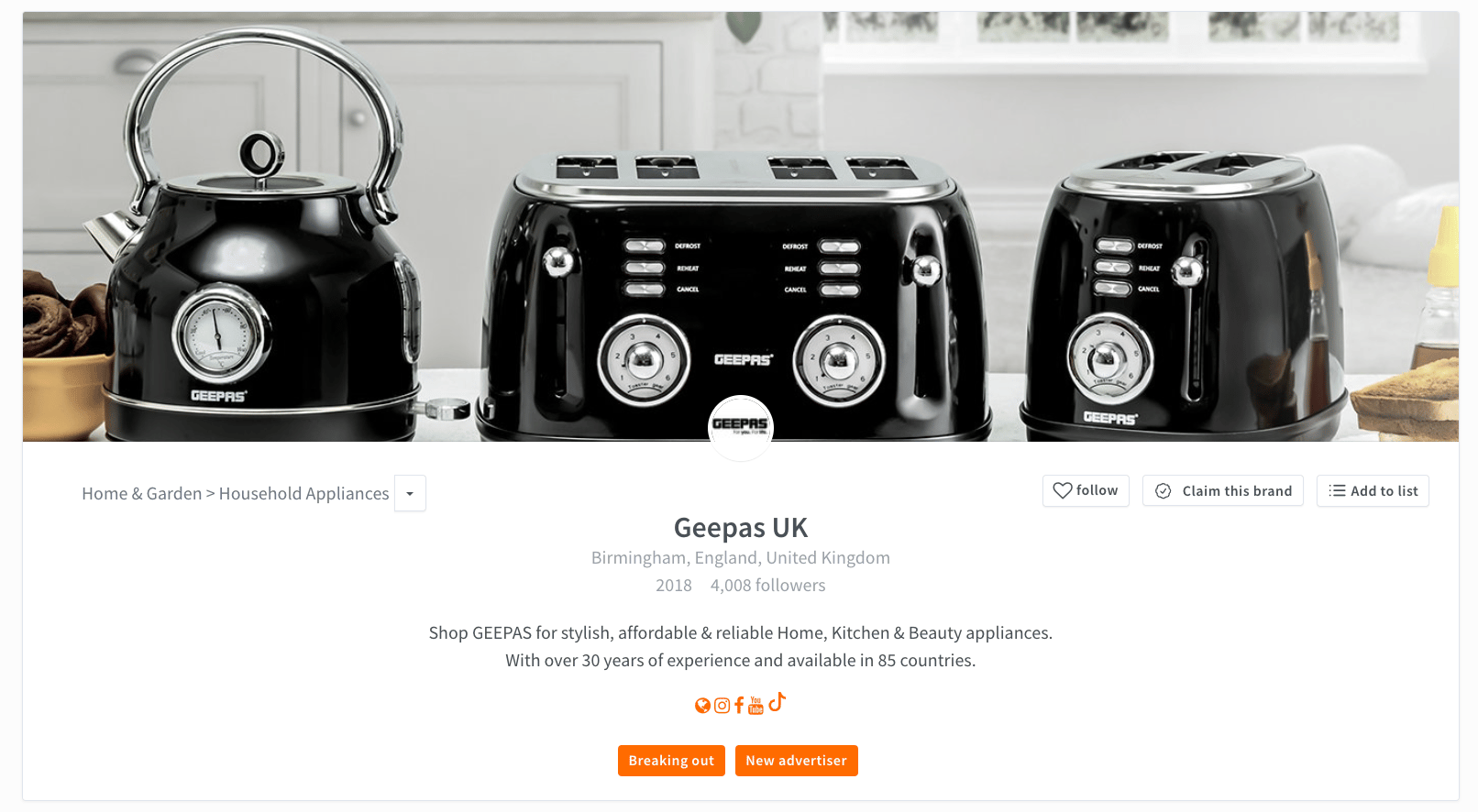Click the Shop GEEPAS description text
The height and width of the screenshot is (812, 1478).
pyautogui.click(x=741, y=646)
